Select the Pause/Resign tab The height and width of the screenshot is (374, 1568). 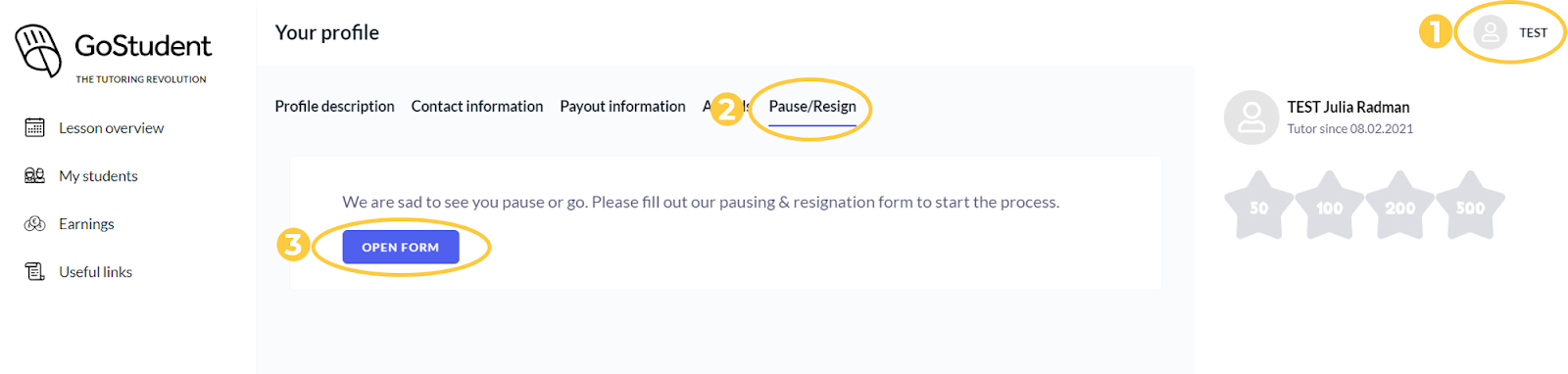(812, 106)
